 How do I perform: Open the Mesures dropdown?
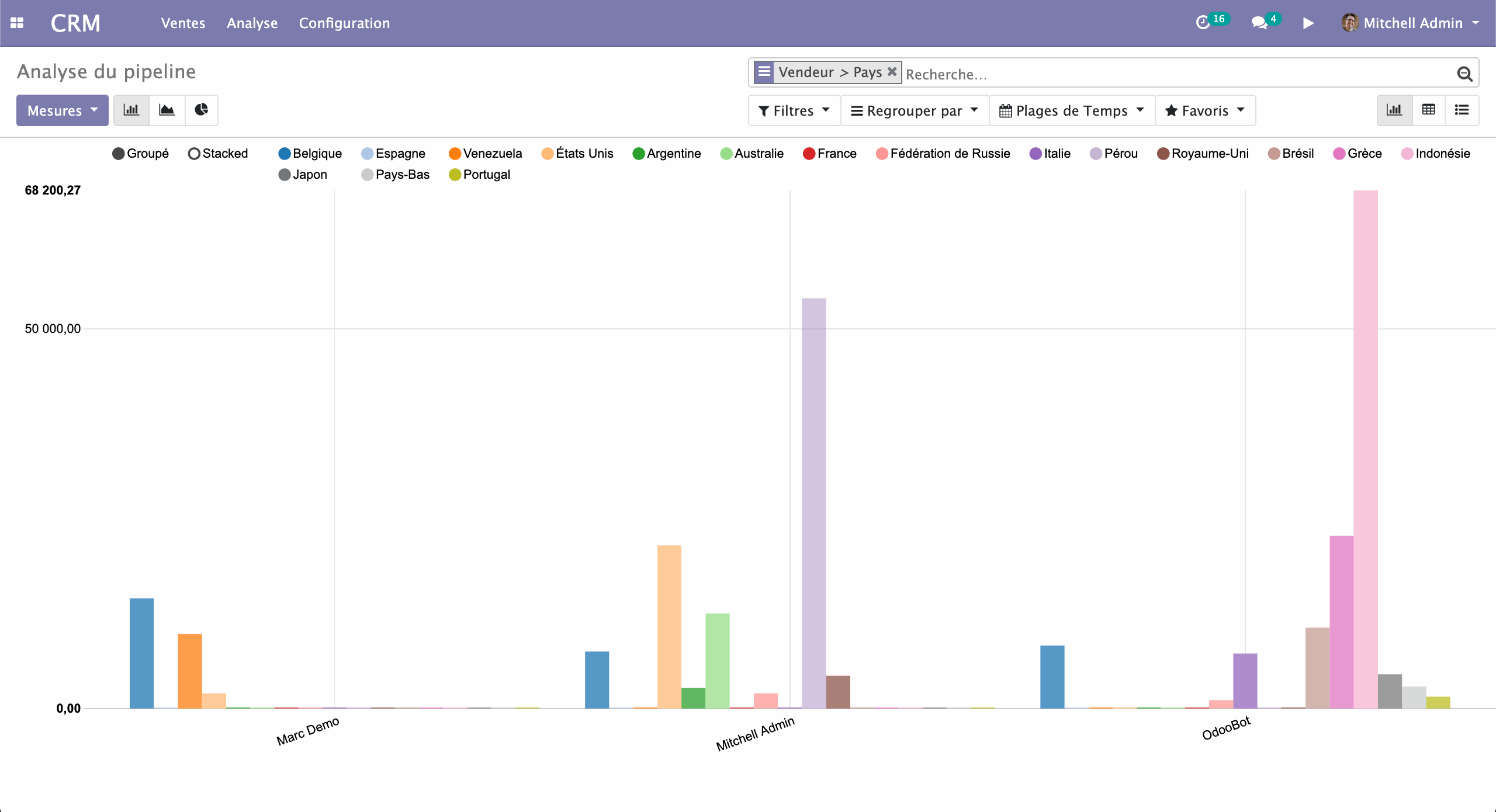(62, 110)
